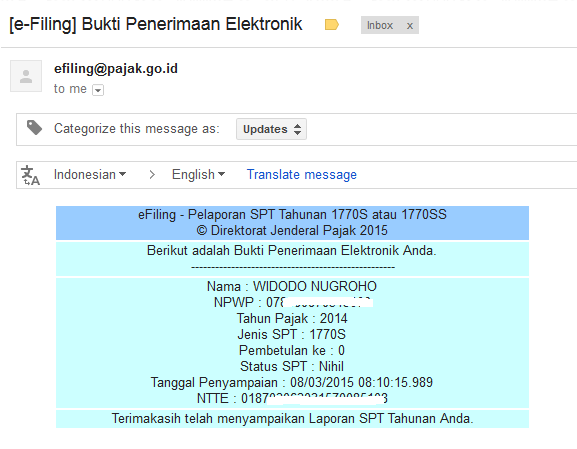Click 'Terimakasih telah menyampaikan Laporan' footer text

pyautogui.click(x=293, y=419)
